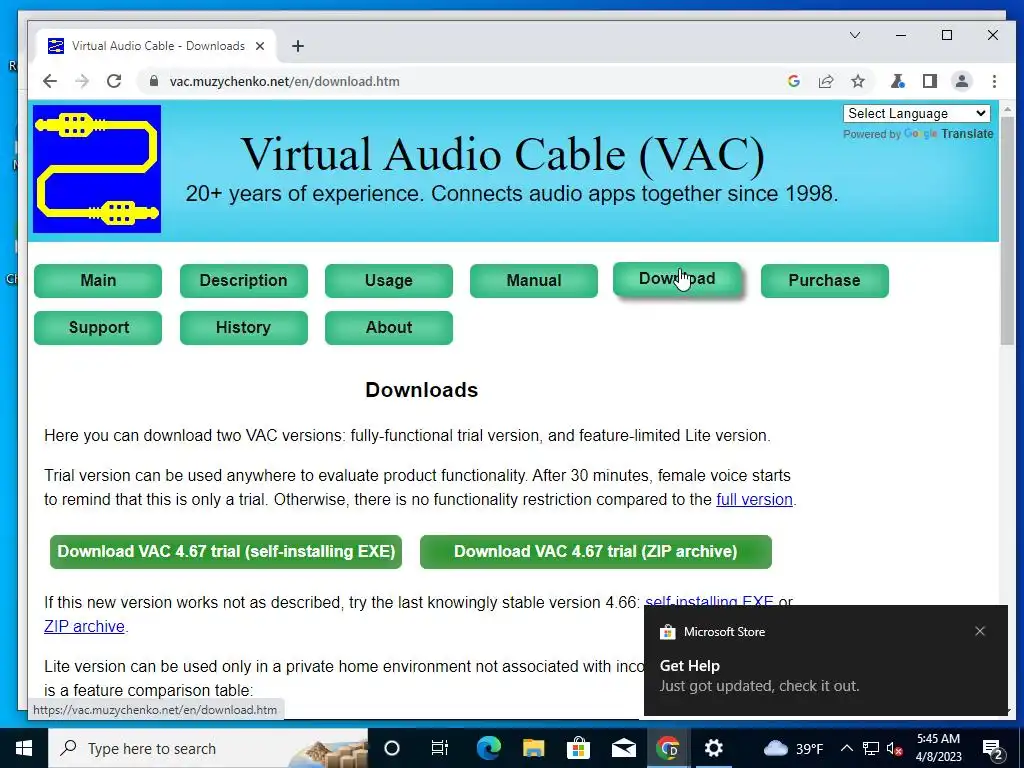Open the Manual page
This screenshot has height=768, width=1024.
click(534, 280)
